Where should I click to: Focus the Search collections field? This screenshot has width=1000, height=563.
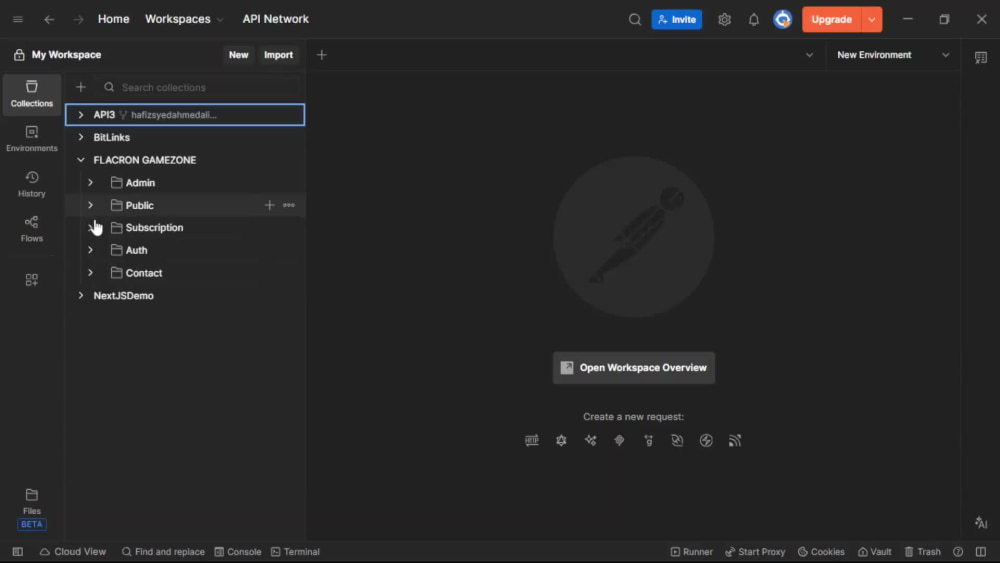[199, 87]
